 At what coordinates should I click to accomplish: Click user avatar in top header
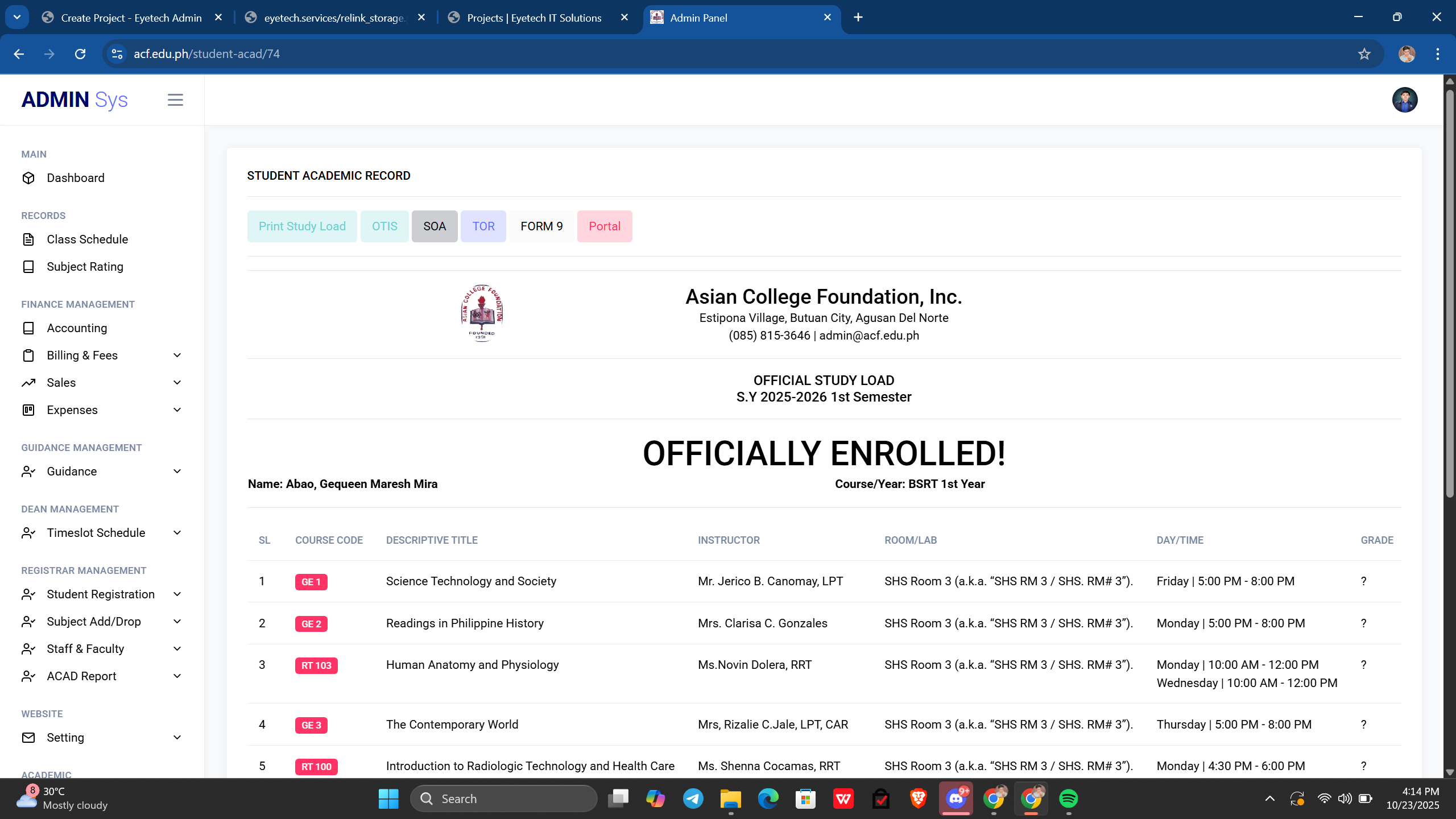tap(1404, 100)
